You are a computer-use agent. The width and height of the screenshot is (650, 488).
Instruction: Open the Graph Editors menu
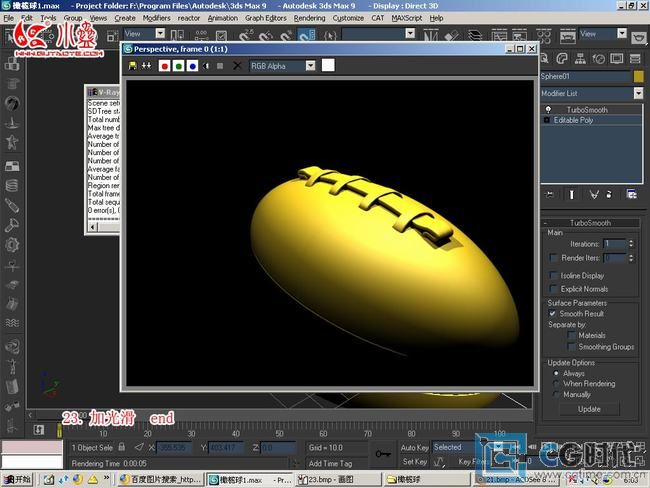(265, 18)
